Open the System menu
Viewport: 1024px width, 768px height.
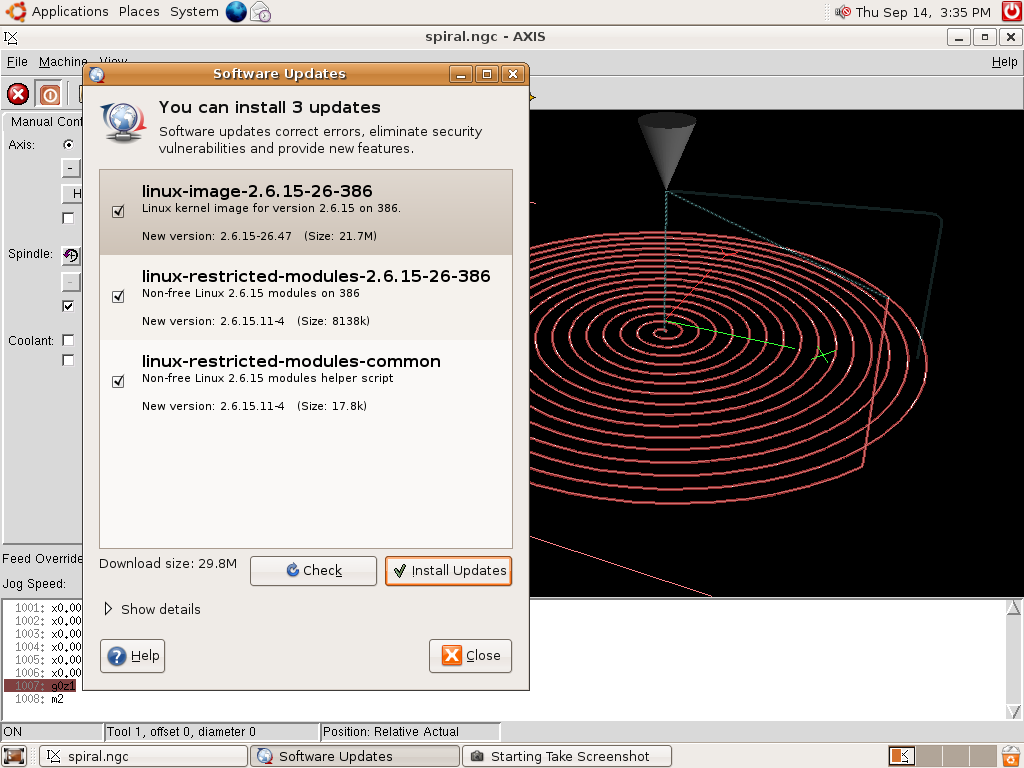[194, 12]
